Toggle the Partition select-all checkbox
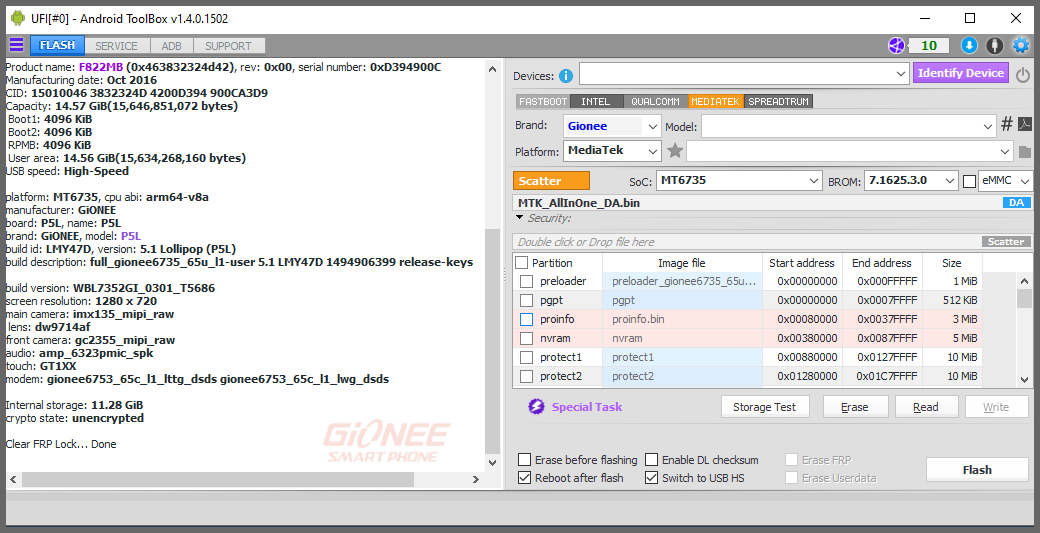The height and width of the screenshot is (533, 1040). point(522,263)
